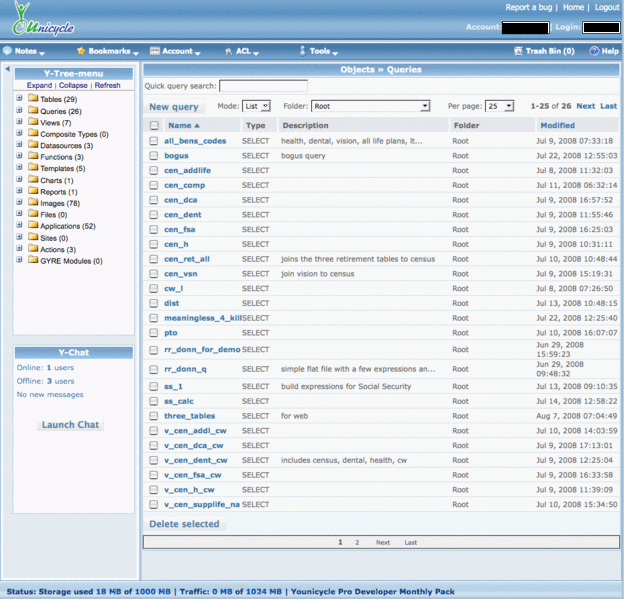Screen dimensions: 624x599
Task: Open the Mode dropdown
Action: tap(257, 106)
